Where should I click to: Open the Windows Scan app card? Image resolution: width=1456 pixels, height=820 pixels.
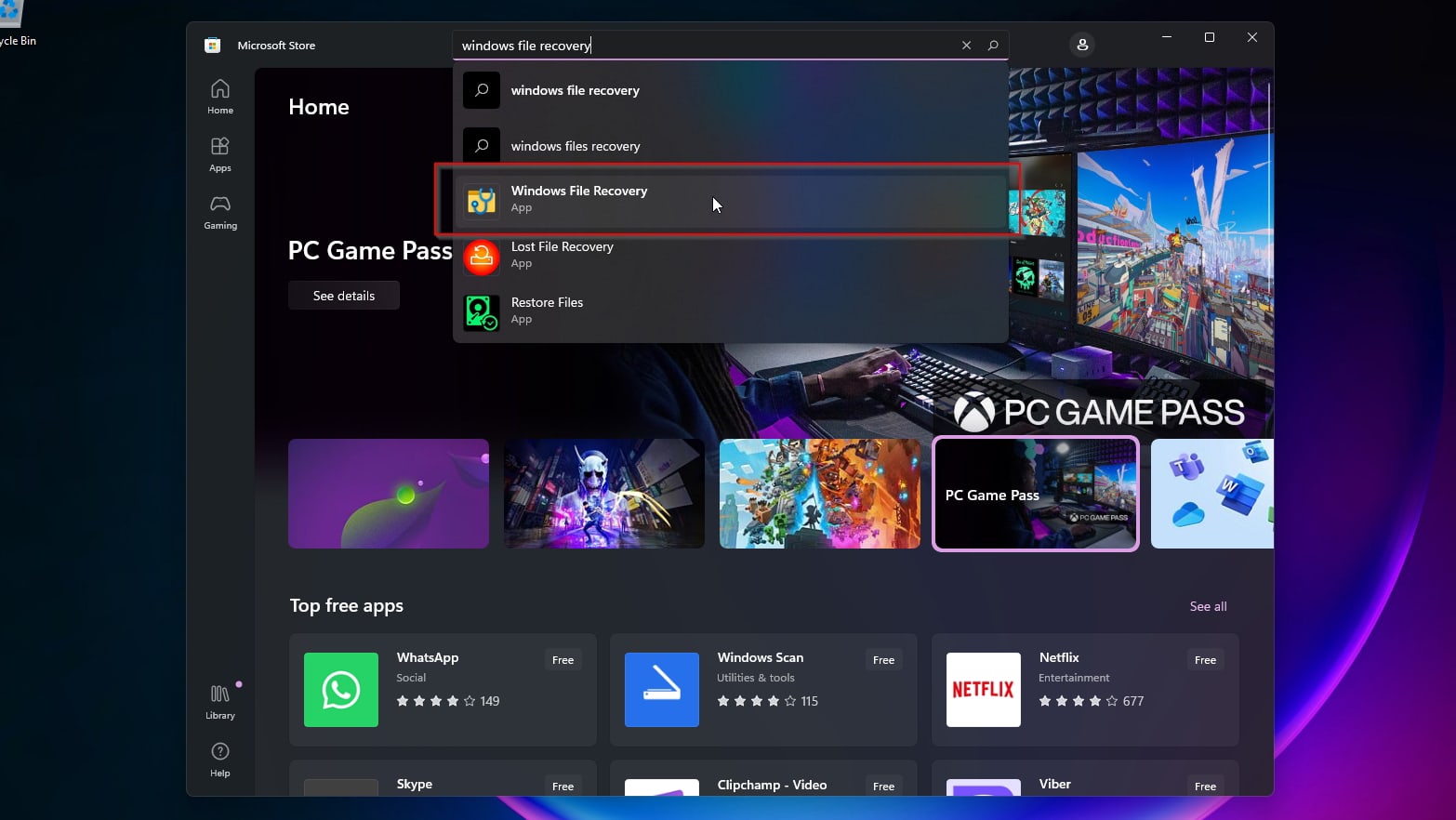763,690
